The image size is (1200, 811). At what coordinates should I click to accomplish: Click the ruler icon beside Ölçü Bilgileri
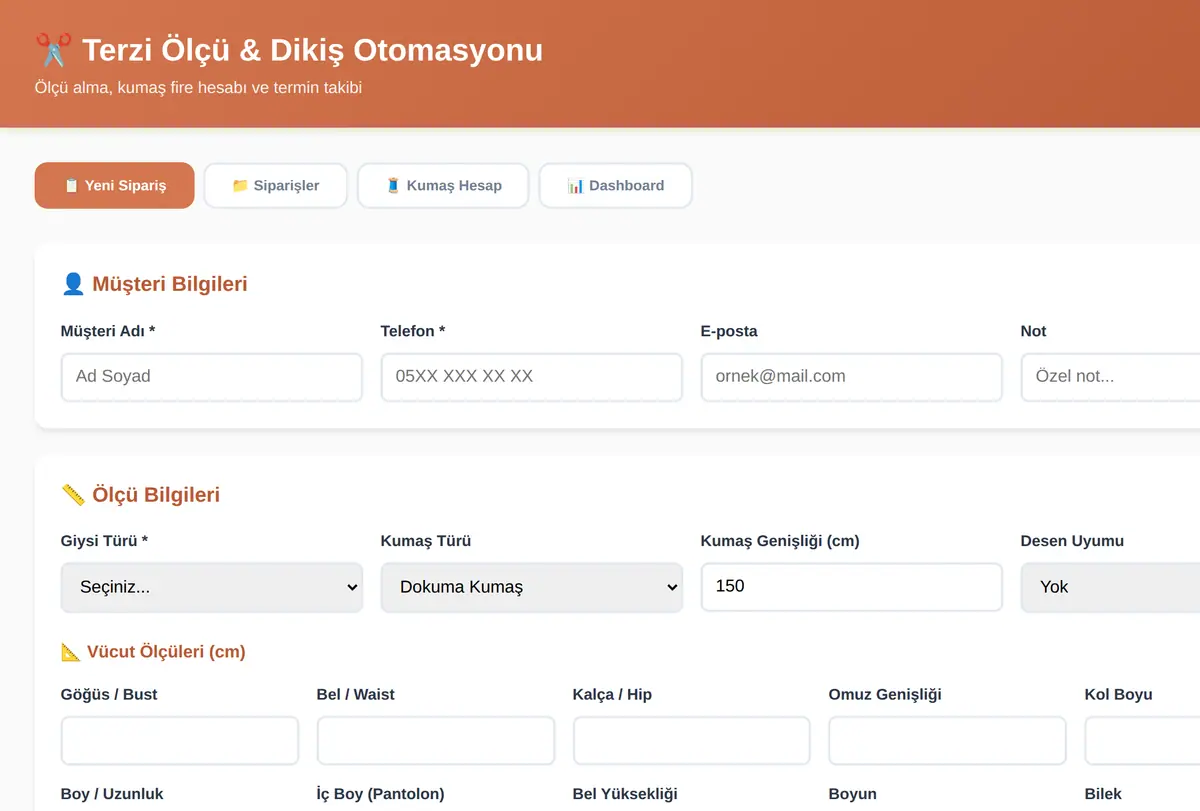[x=73, y=495]
